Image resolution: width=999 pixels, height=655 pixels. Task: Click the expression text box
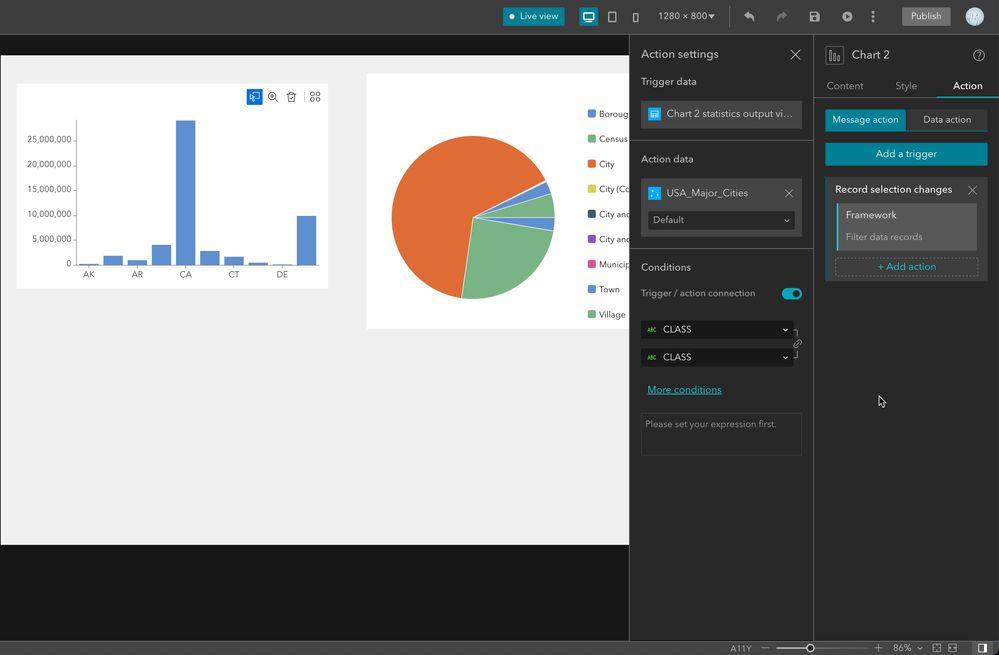pyautogui.click(x=721, y=434)
